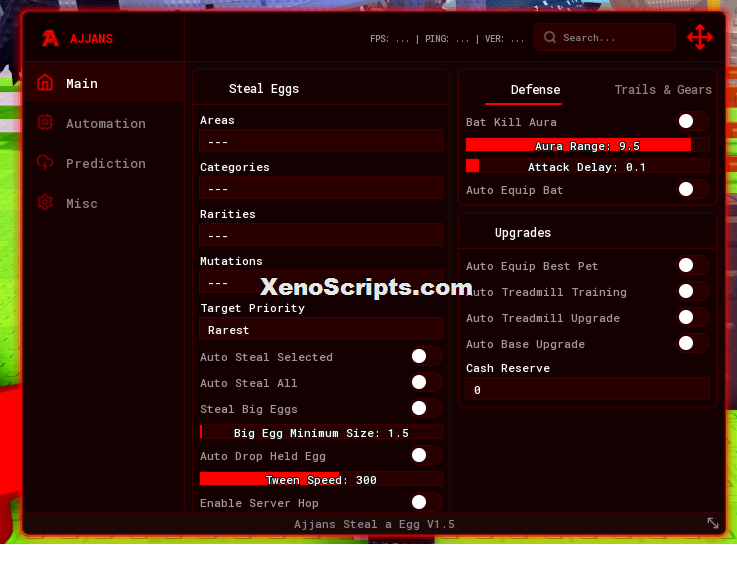Click the red move-arrows icon

tap(700, 37)
